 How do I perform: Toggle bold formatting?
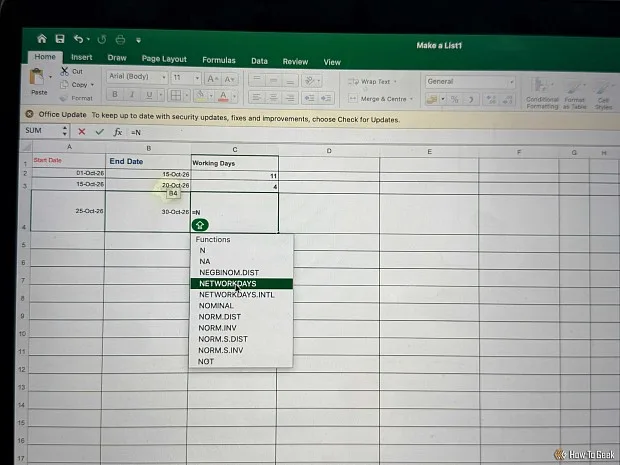coord(115,95)
